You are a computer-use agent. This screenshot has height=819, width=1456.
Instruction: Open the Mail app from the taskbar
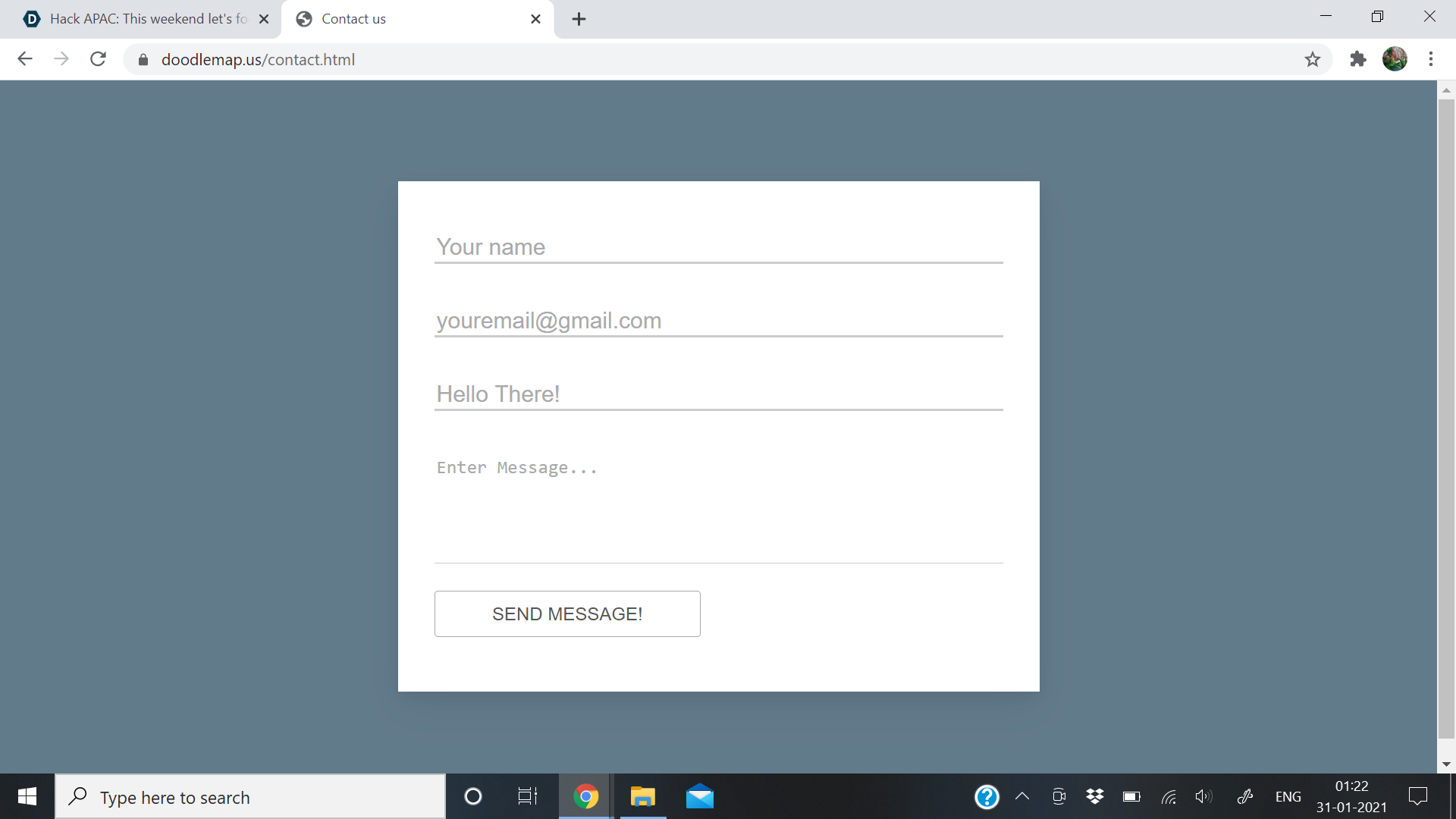coord(699,797)
